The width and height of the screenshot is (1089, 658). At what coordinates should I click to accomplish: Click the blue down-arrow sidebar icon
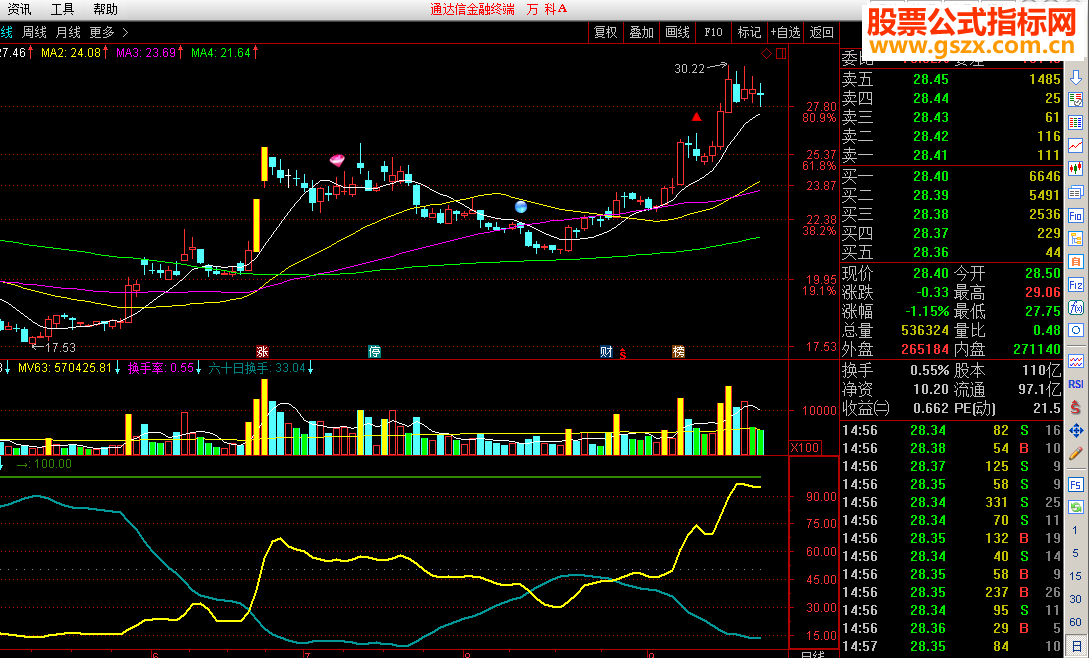[x=1076, y=77]
